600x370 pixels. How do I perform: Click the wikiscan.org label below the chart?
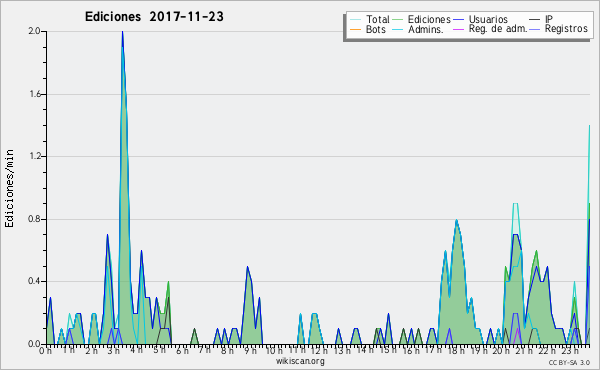tap(300, 361)
